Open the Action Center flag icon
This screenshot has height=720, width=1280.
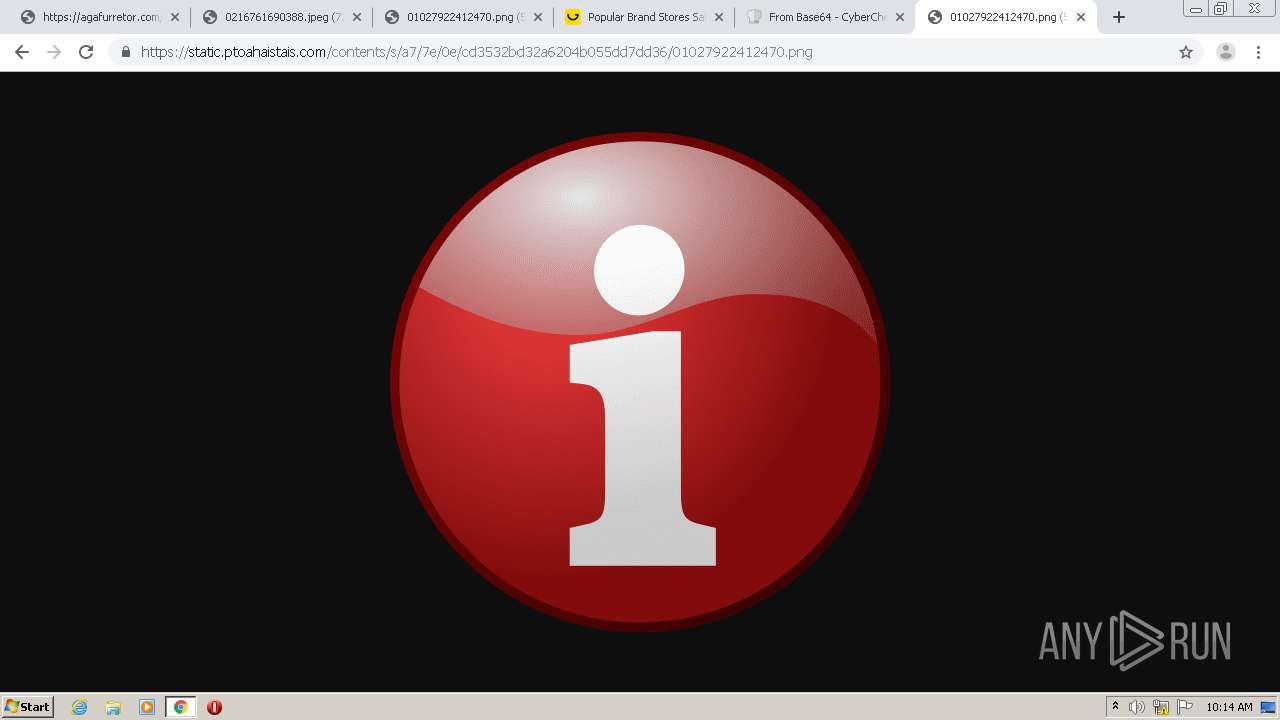(1185, 707)
